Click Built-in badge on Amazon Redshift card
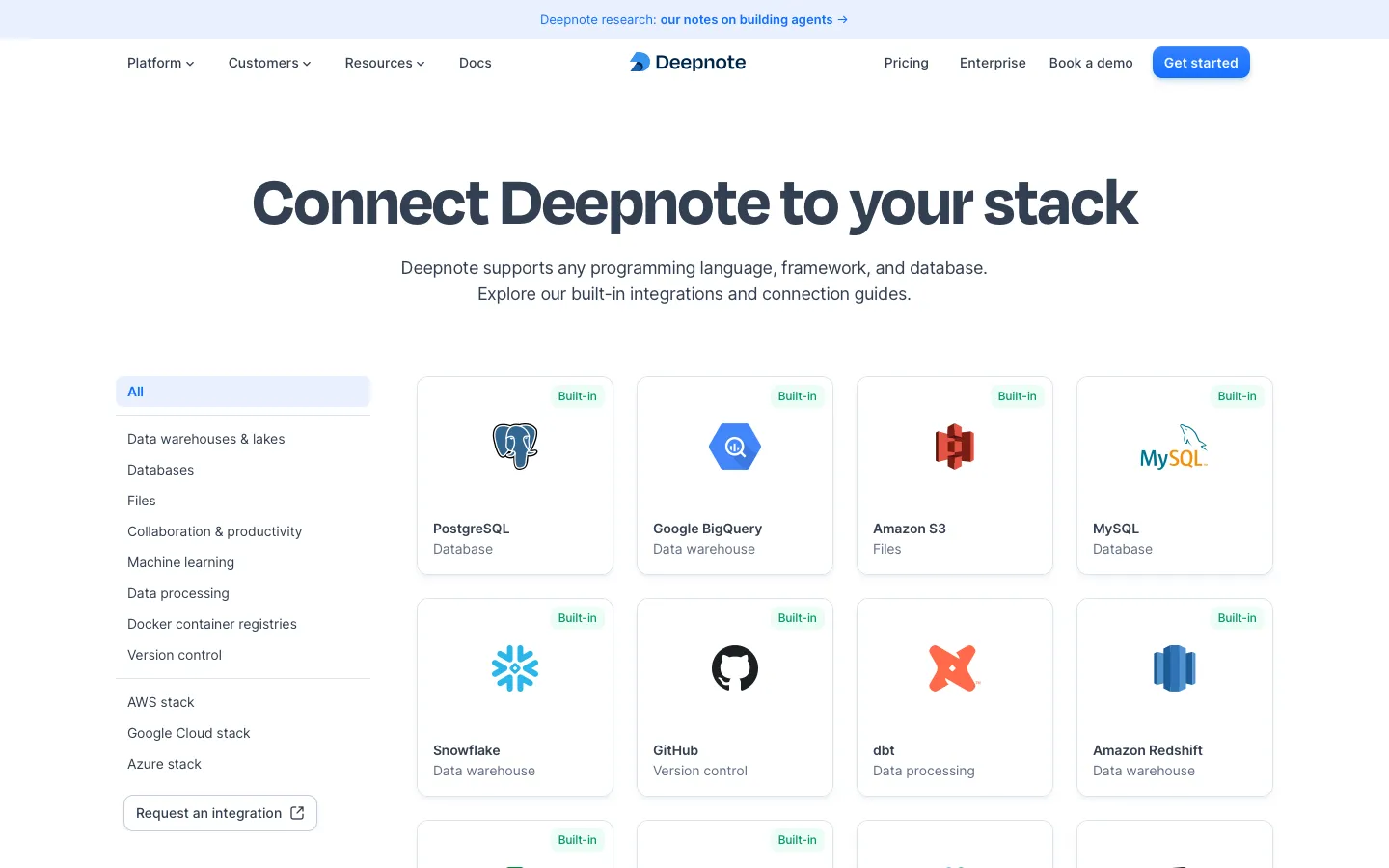Screen dimensions: 1389x868 click(x=1238, y=618)
